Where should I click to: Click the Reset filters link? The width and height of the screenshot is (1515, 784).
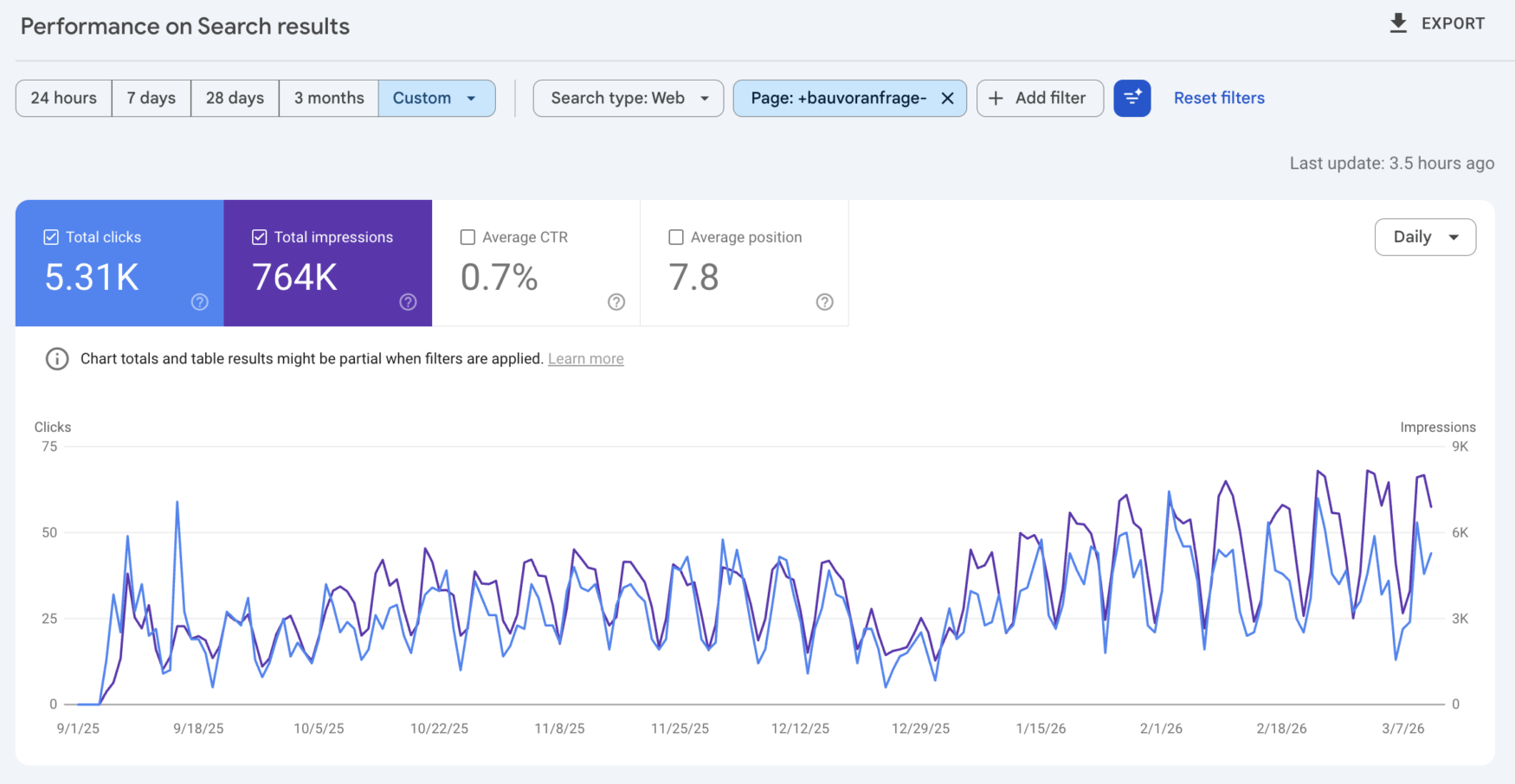click(x=1218, y=98)
